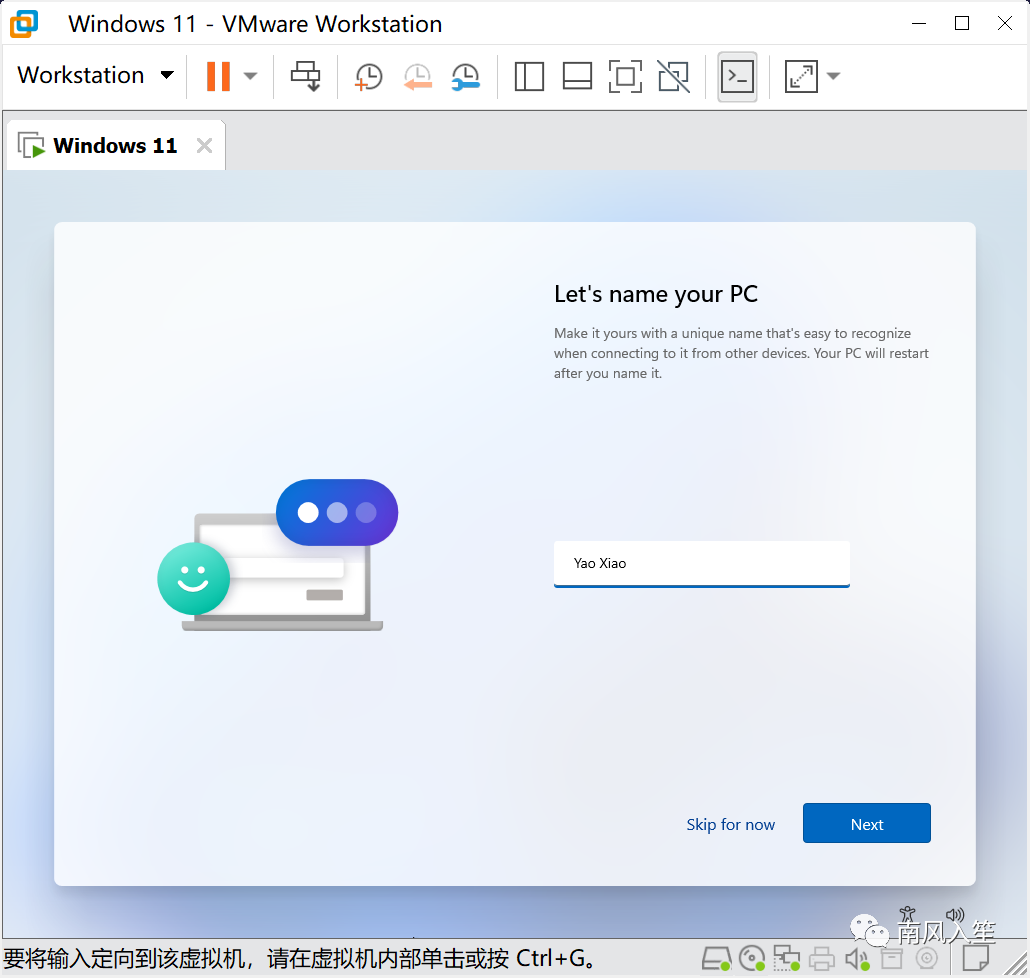Click the CD/DVD drive status icon
Image resolution: width=1030 pixels, height=978 pixels.
(752, 959)
